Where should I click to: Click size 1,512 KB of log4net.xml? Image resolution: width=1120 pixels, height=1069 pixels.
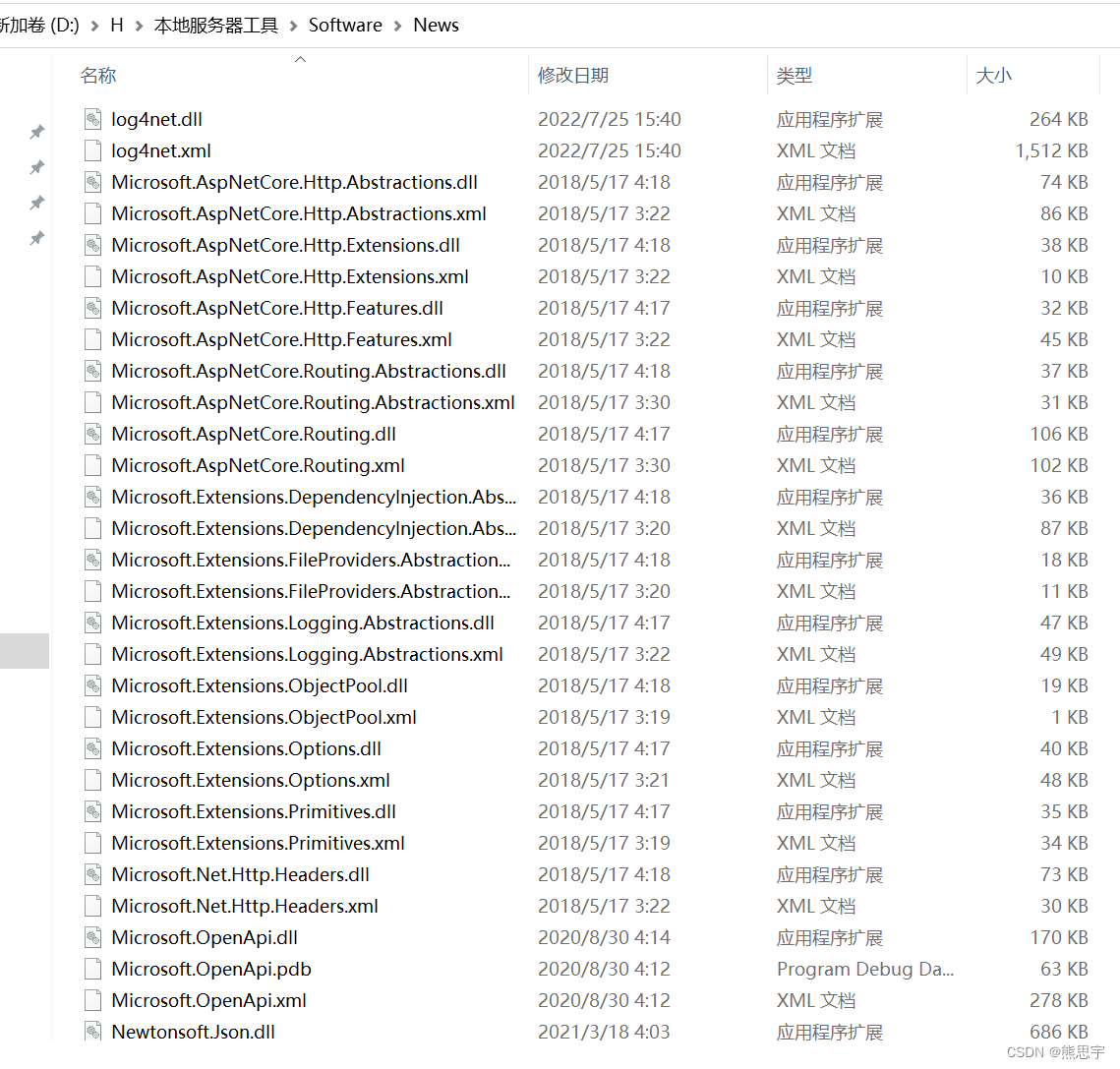1051,150
